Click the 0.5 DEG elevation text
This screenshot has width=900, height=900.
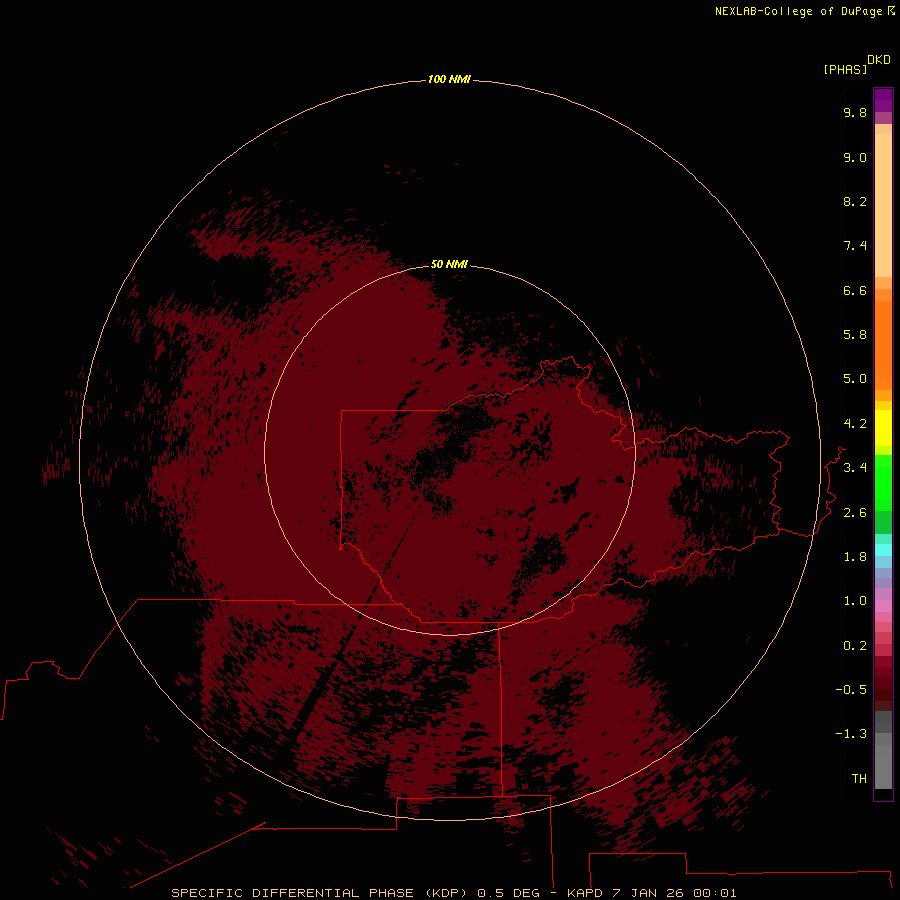509,893
